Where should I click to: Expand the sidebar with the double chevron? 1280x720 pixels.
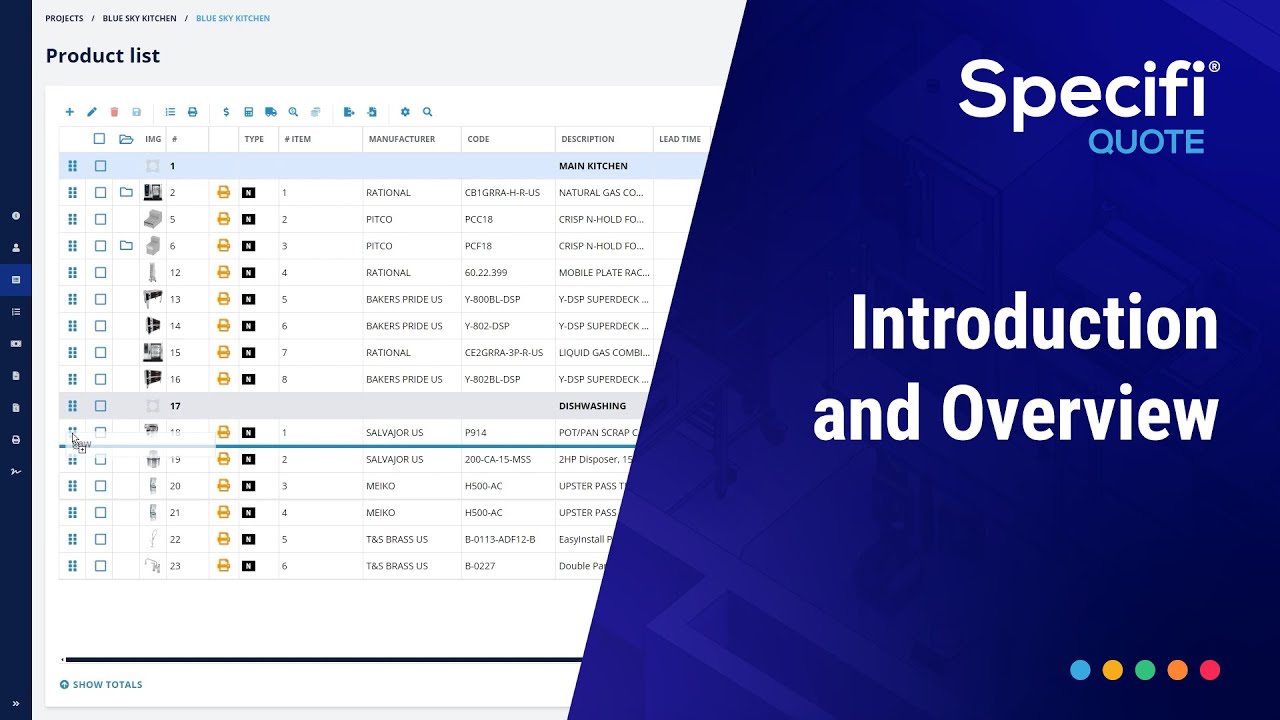click(16, 704)
